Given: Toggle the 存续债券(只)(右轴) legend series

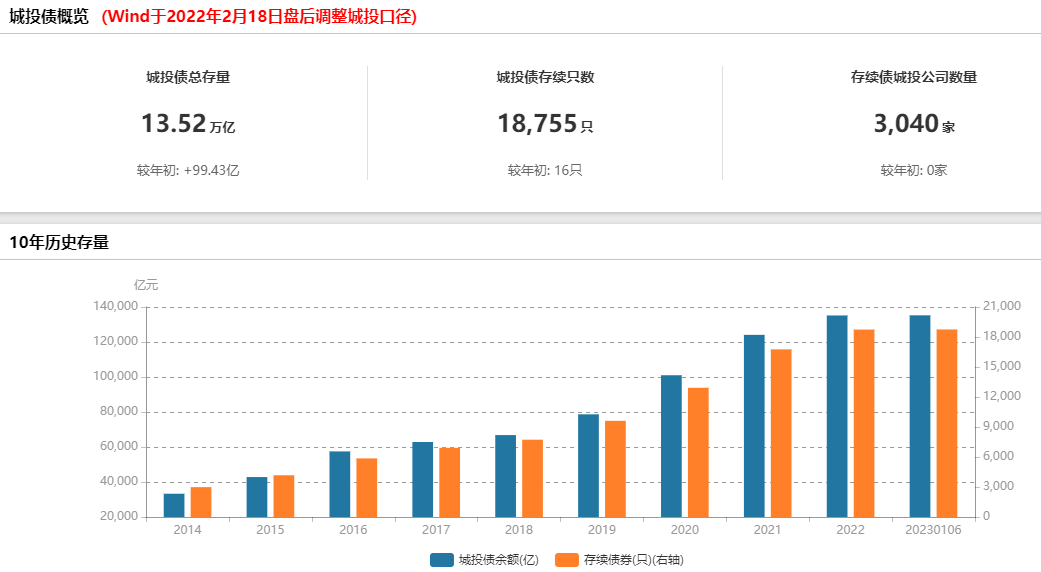Looking at the screenshot, I should pos(619,560).
